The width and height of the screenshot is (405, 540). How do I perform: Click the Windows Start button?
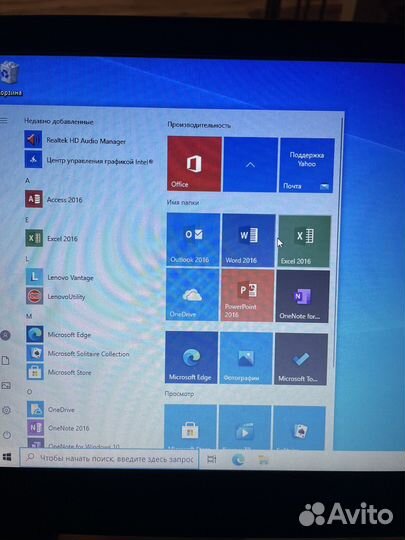pos(7,457)
